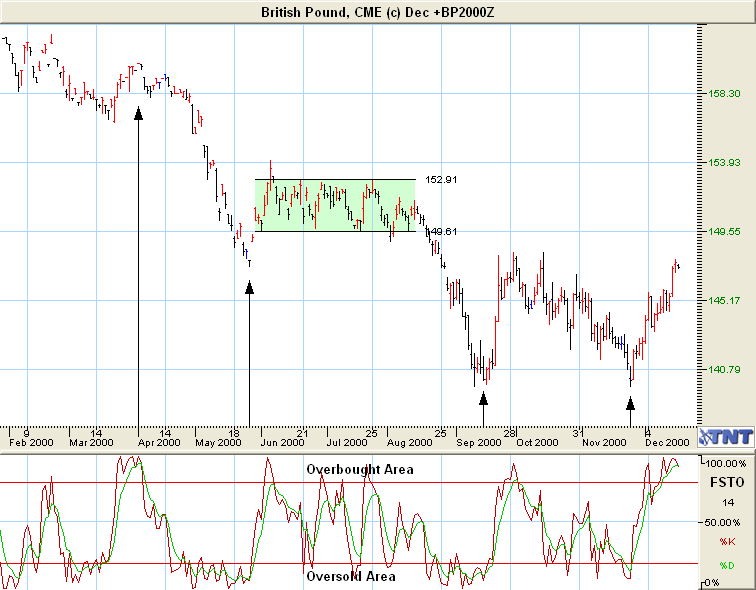Click the arrow marking the September 2000 low
The height and width of the screenshot is (590, 756).
coord(484,399)
